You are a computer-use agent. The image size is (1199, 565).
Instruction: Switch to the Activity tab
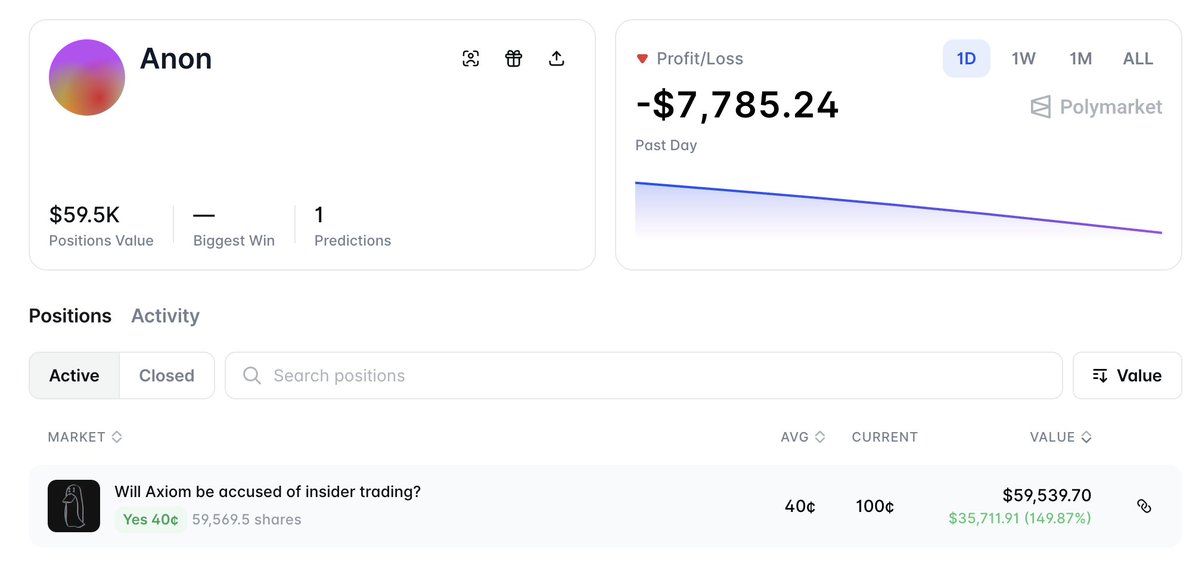click(165, 316)
